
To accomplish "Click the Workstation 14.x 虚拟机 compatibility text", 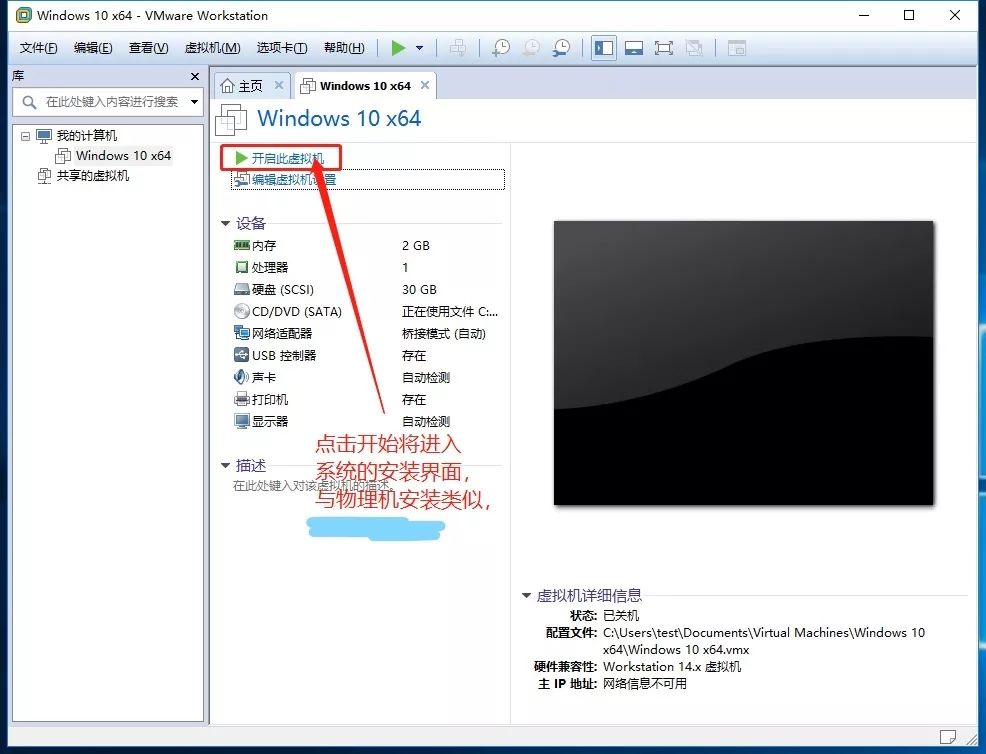I will (x=672, y=667).
